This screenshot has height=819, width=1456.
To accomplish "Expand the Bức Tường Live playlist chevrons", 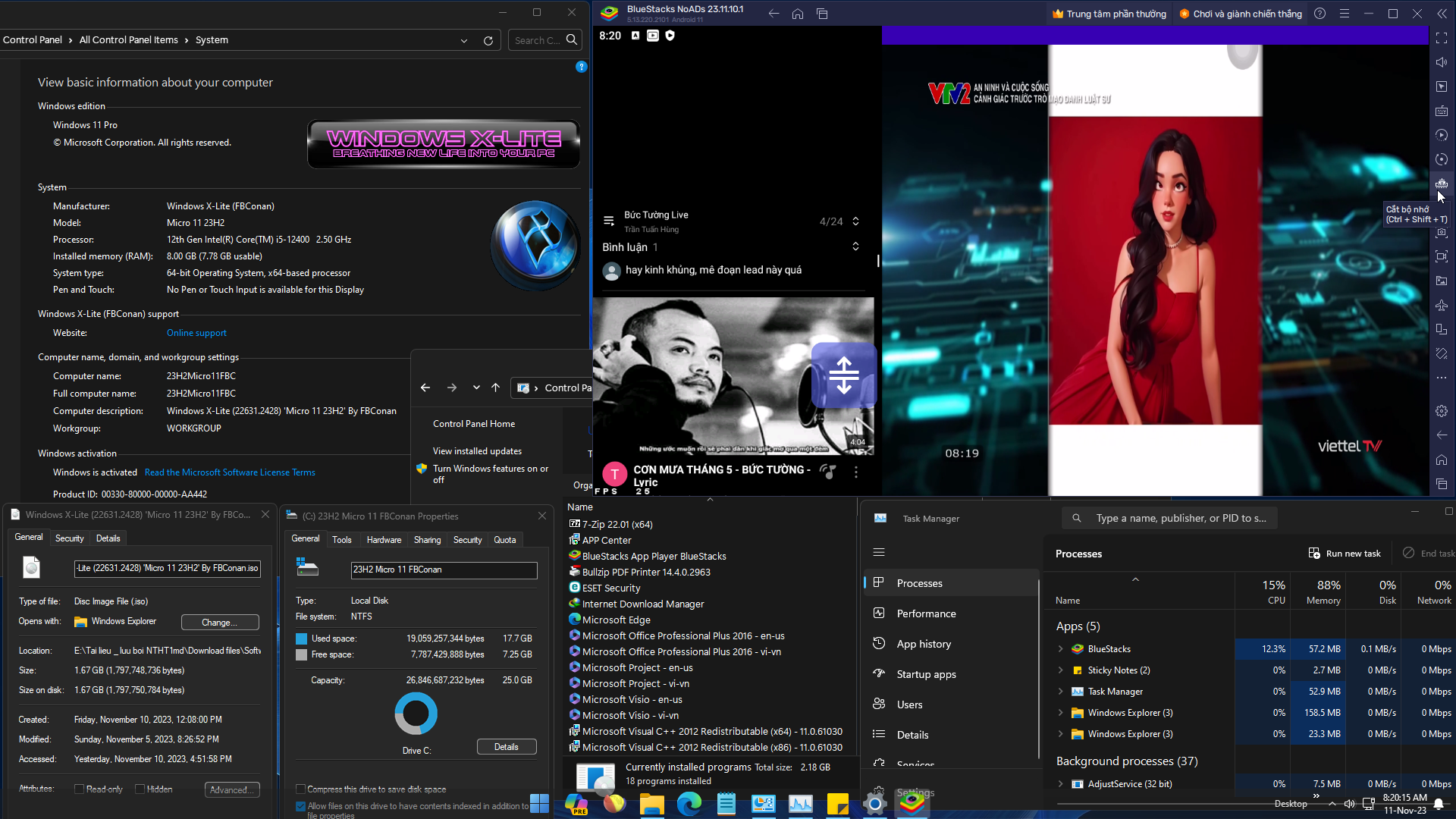I will pyautogui.click(x=855, y=221).
